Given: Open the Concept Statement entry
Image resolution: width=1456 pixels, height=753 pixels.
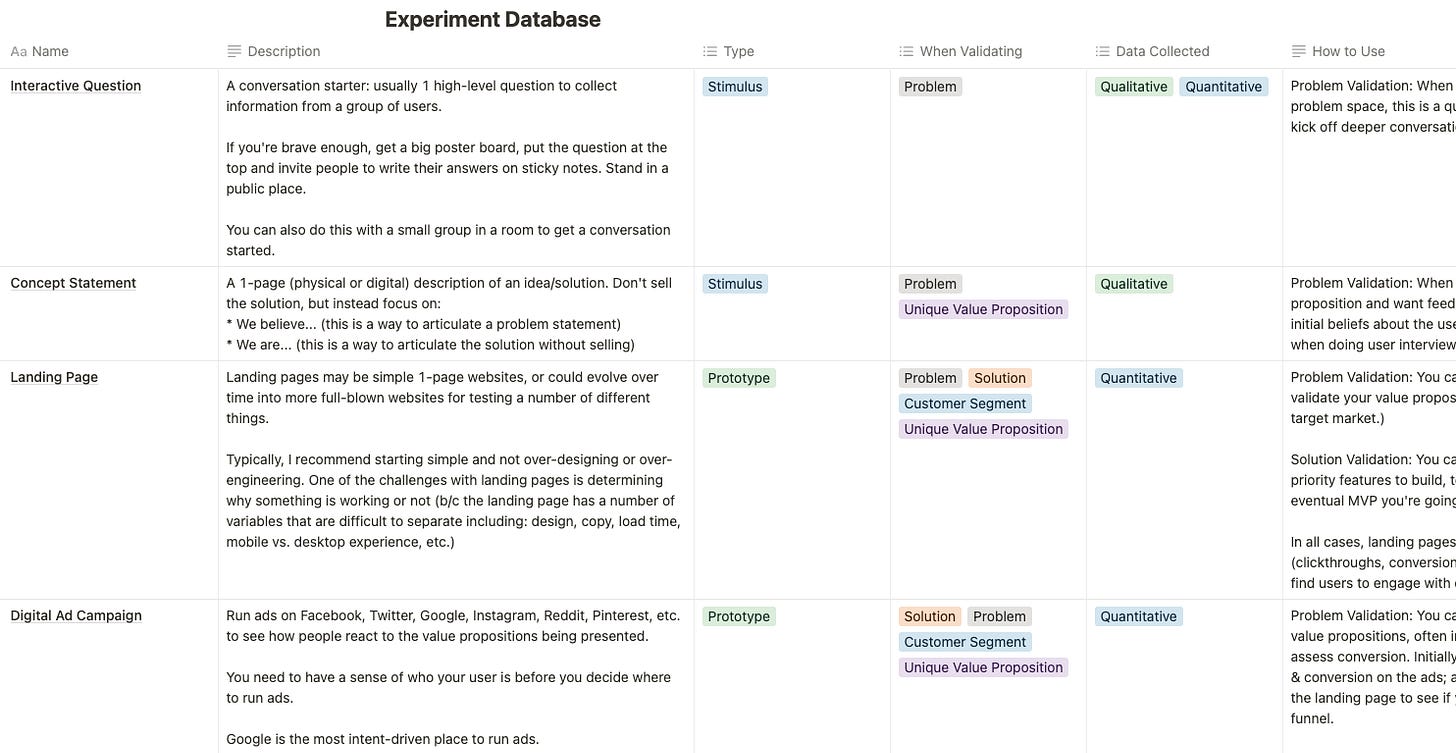Looking at the screenshot, I should [73, 283].
